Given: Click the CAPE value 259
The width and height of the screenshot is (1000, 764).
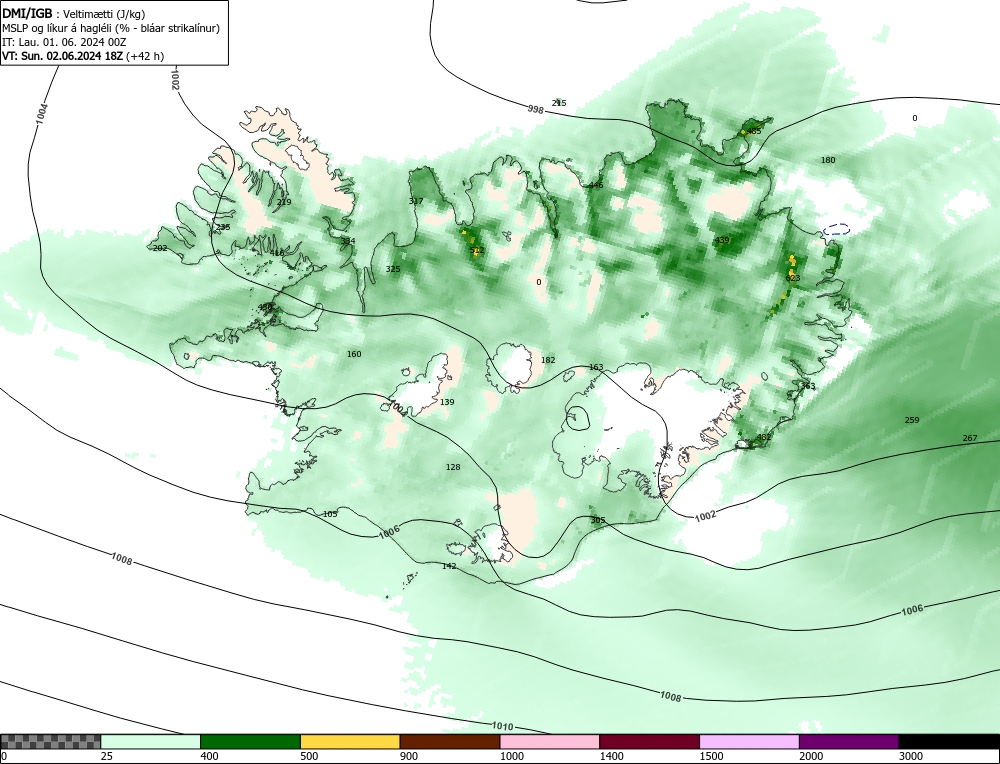Looking at the screenshot, I should pos(912,420).
